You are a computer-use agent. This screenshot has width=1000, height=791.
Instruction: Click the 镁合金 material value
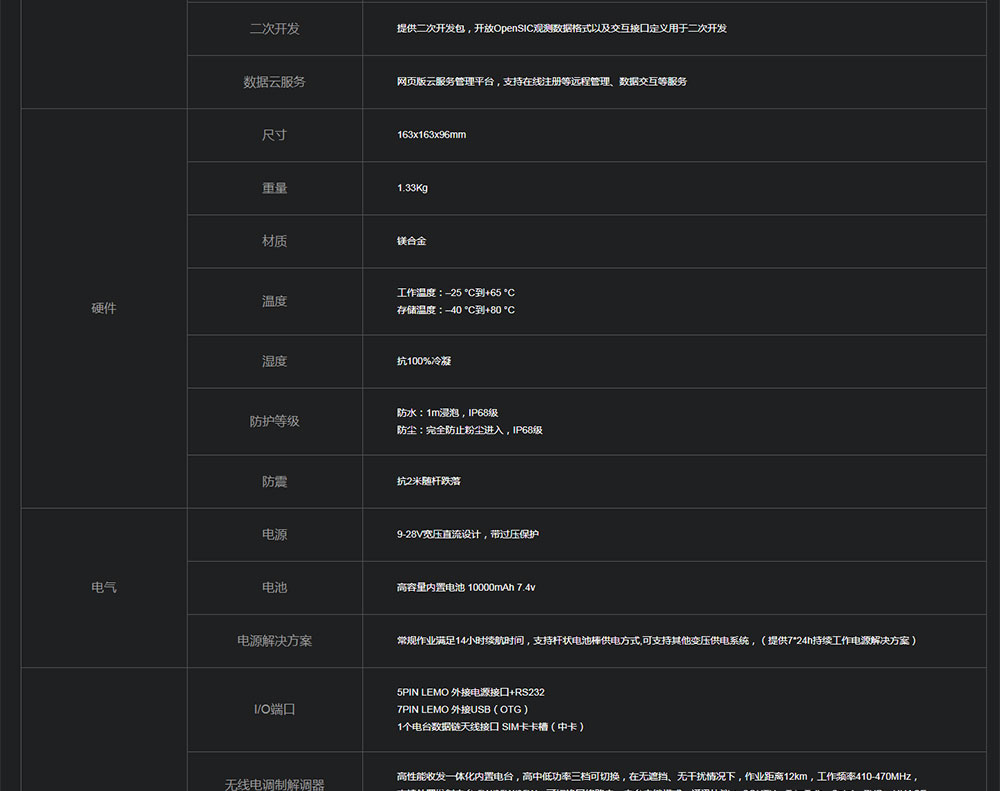[x=411, y=240]
